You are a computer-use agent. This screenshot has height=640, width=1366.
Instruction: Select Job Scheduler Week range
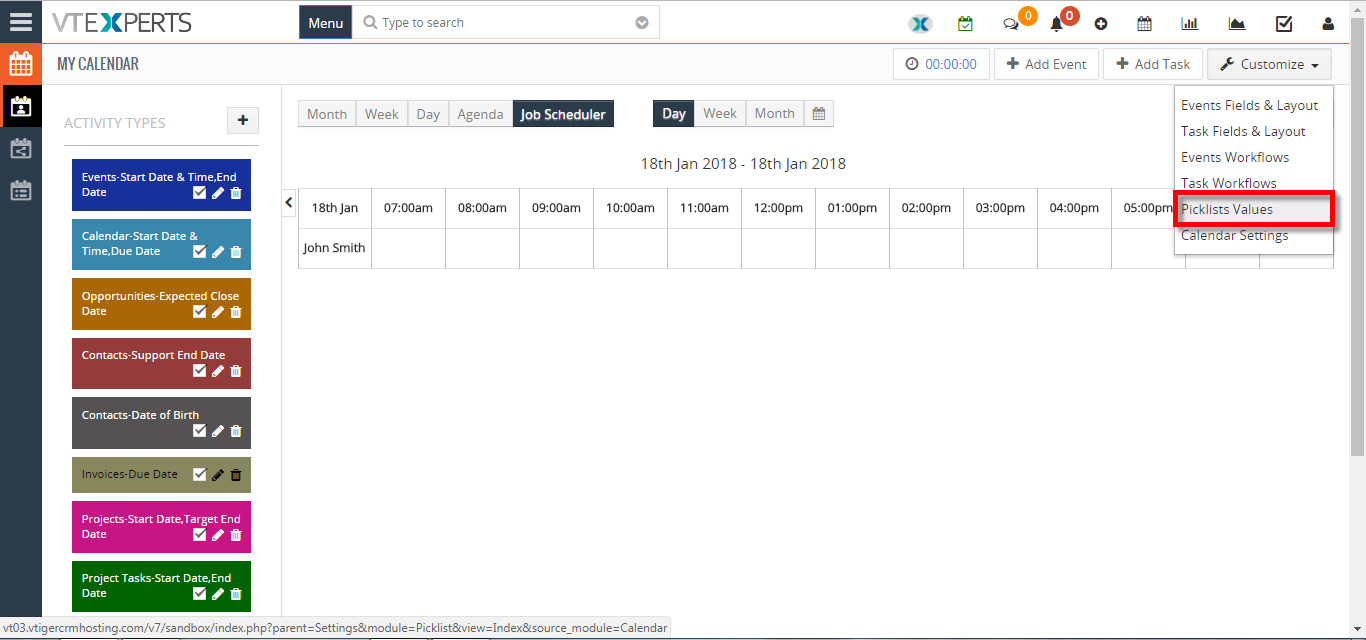720,113
